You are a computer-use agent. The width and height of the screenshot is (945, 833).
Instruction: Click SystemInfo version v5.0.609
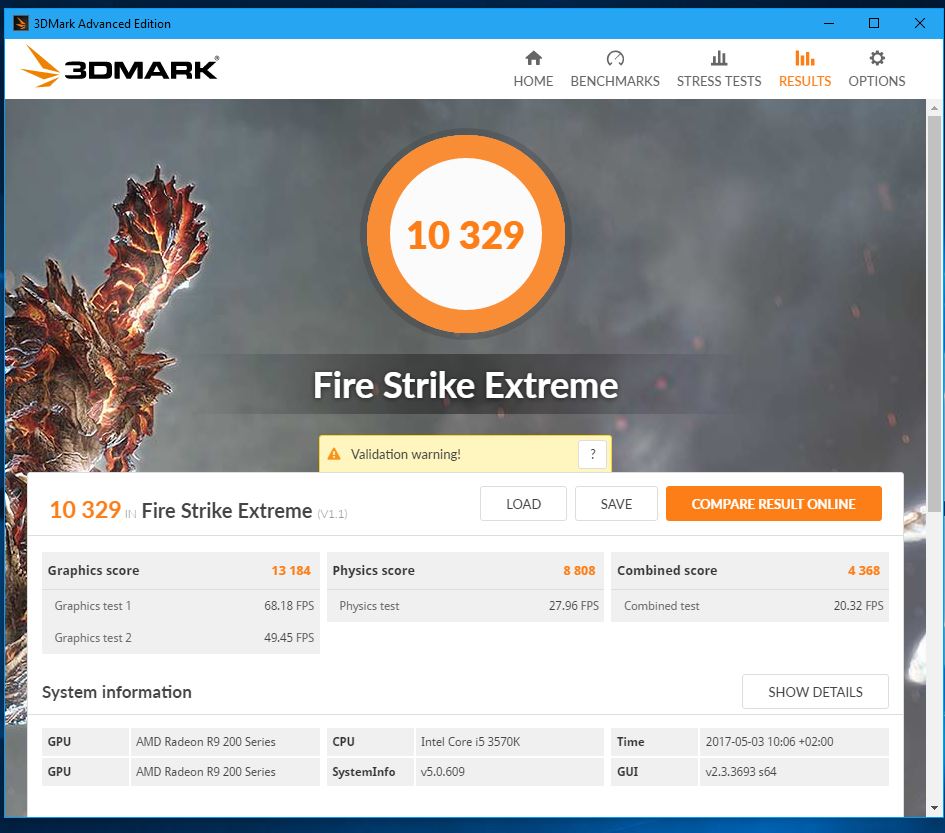442,772
